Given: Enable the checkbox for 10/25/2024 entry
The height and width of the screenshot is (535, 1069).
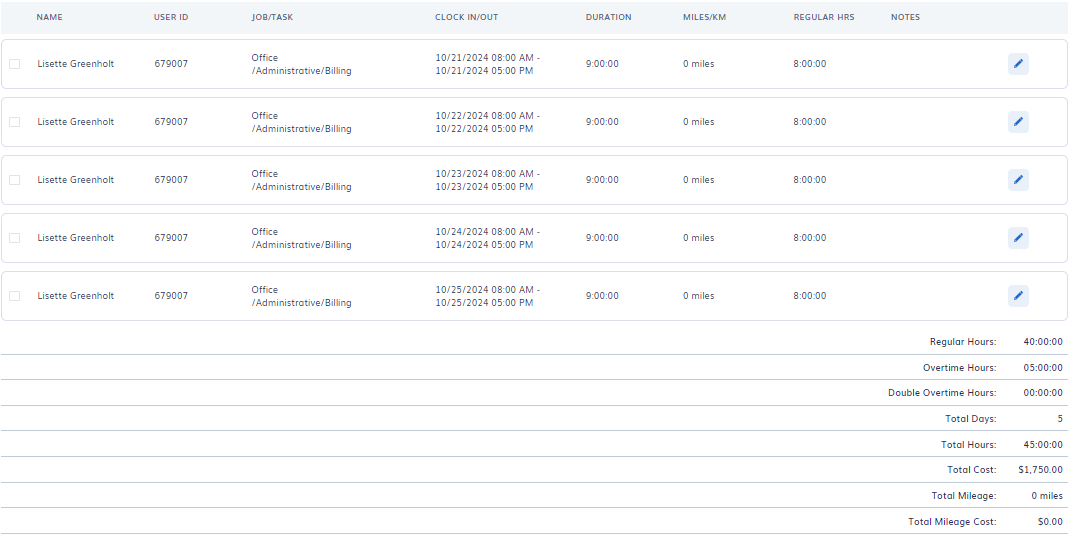Looking at the screenshot, I should tap(14, 296).
